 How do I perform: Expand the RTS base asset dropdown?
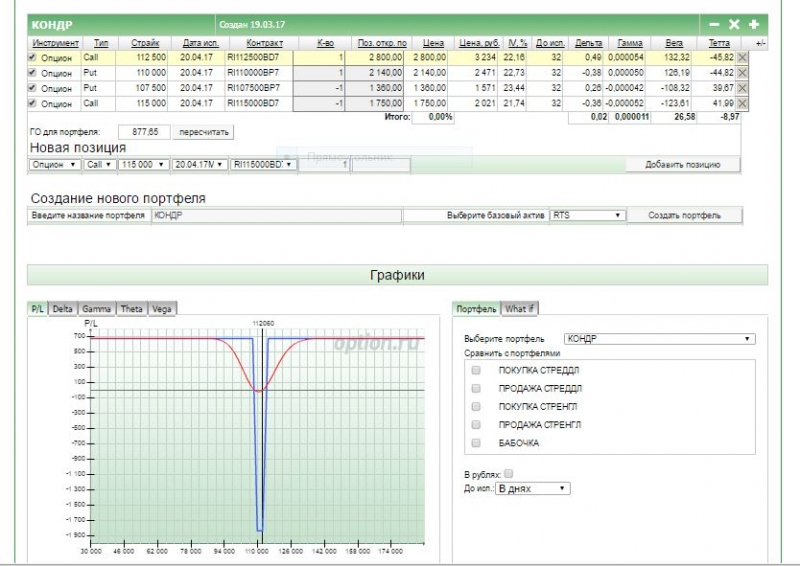588,215
